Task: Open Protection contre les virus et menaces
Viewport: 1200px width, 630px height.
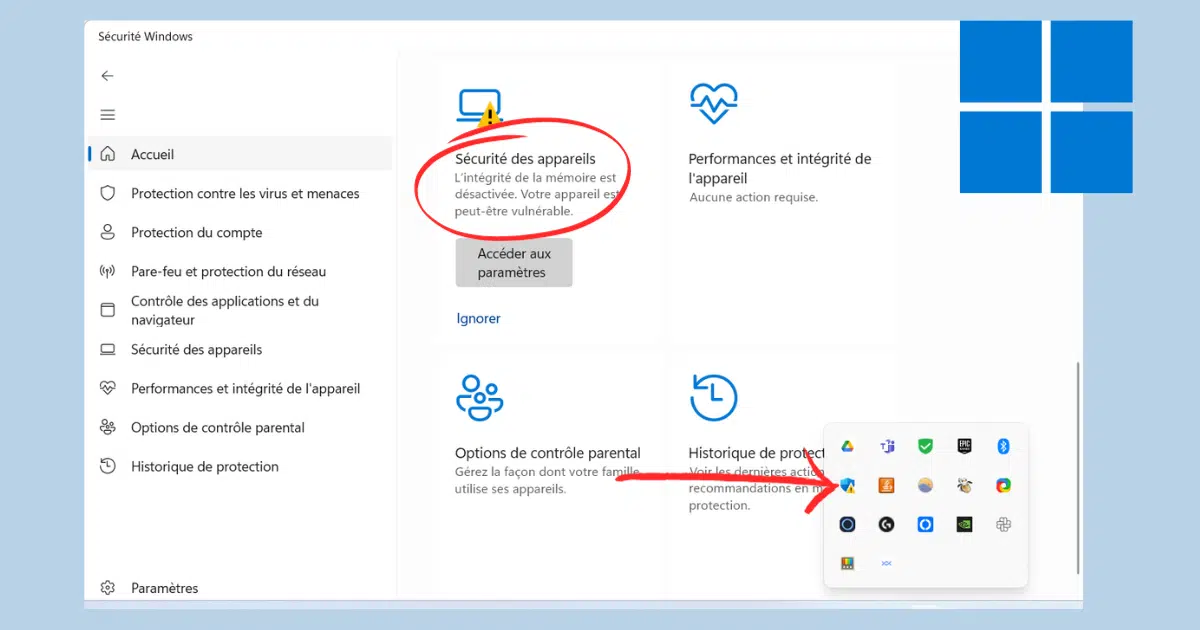Action: (x=244, y=194)
